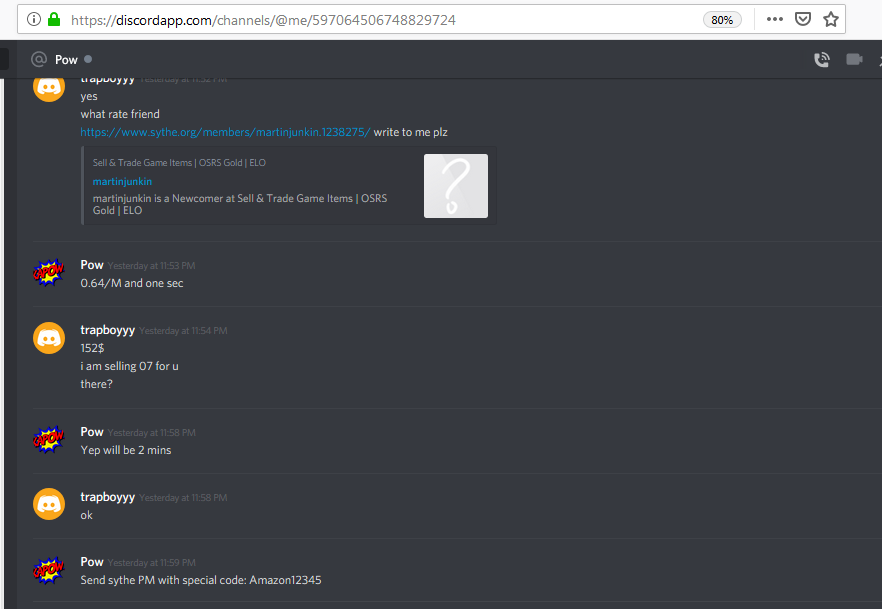882x609 pixels.
Task: Open the sythe.org martinjunkin member link
Action: [x=225, y=132]
